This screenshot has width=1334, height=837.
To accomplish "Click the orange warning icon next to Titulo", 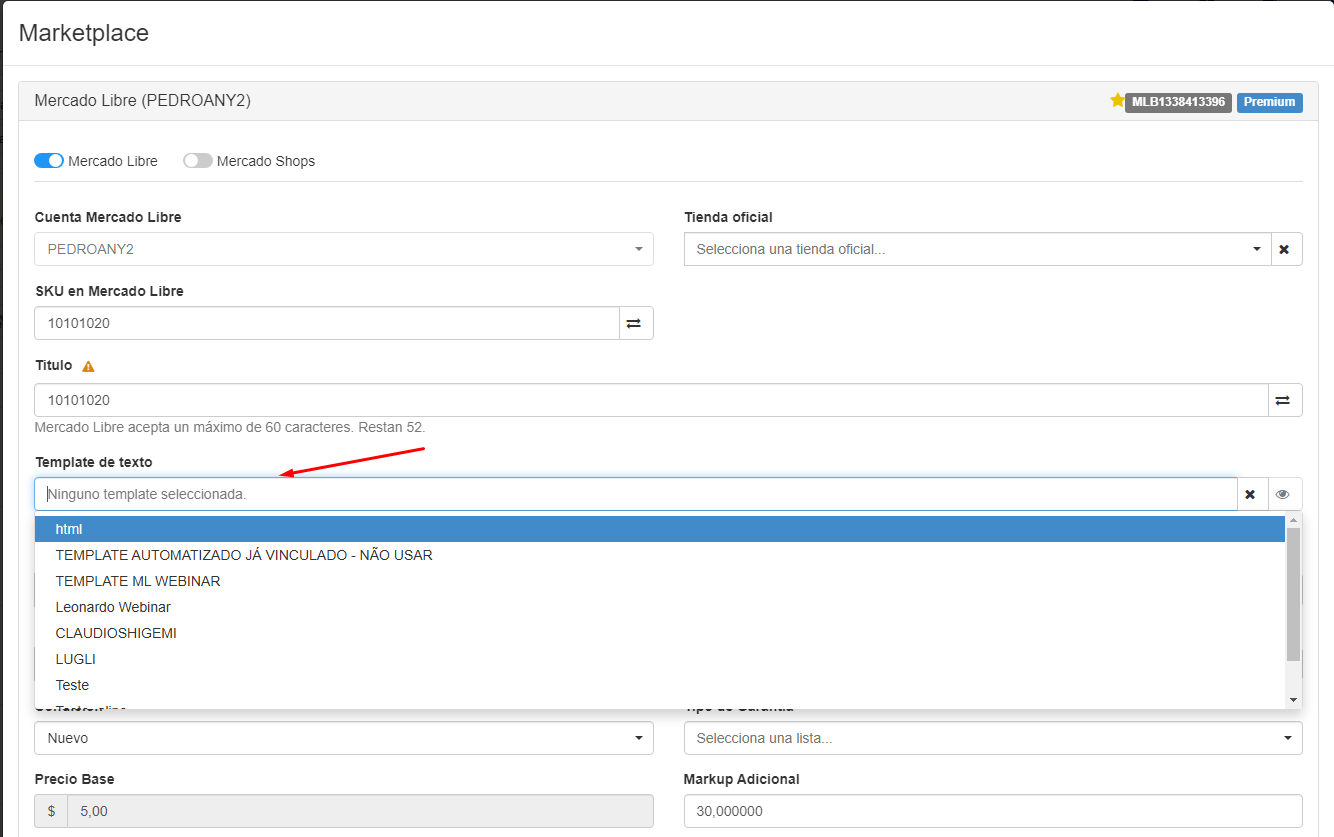I will (88, 366).
